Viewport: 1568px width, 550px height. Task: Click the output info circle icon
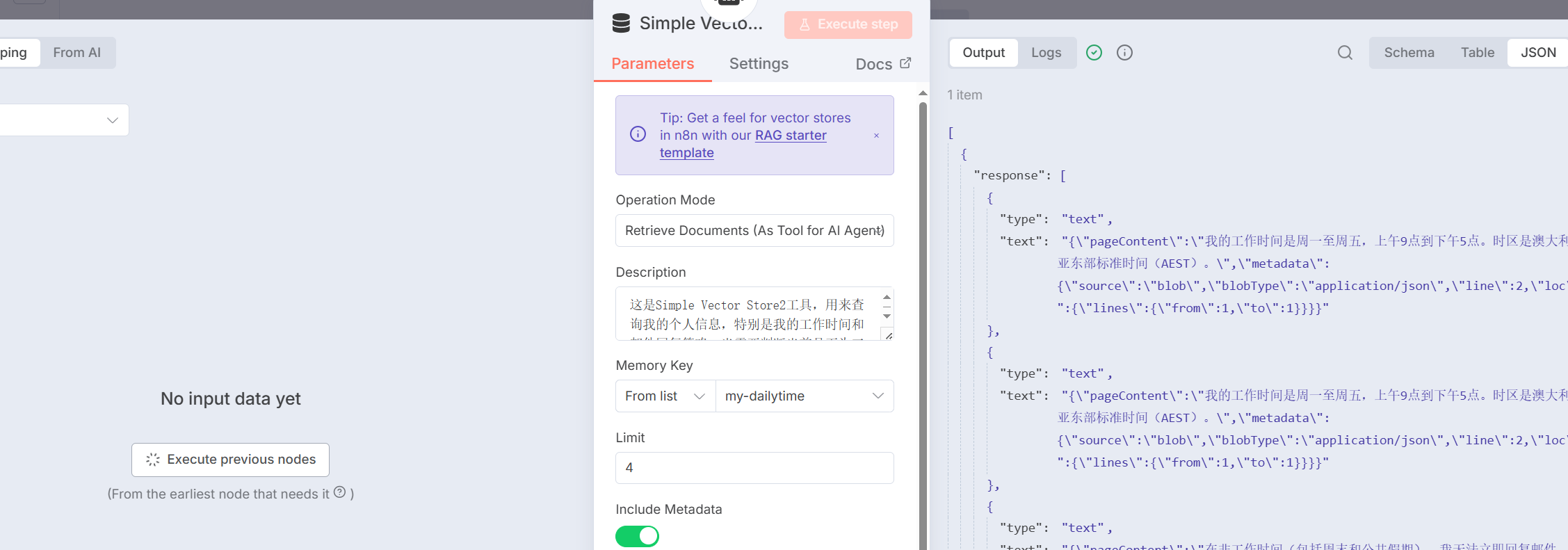click(1124, 53)
